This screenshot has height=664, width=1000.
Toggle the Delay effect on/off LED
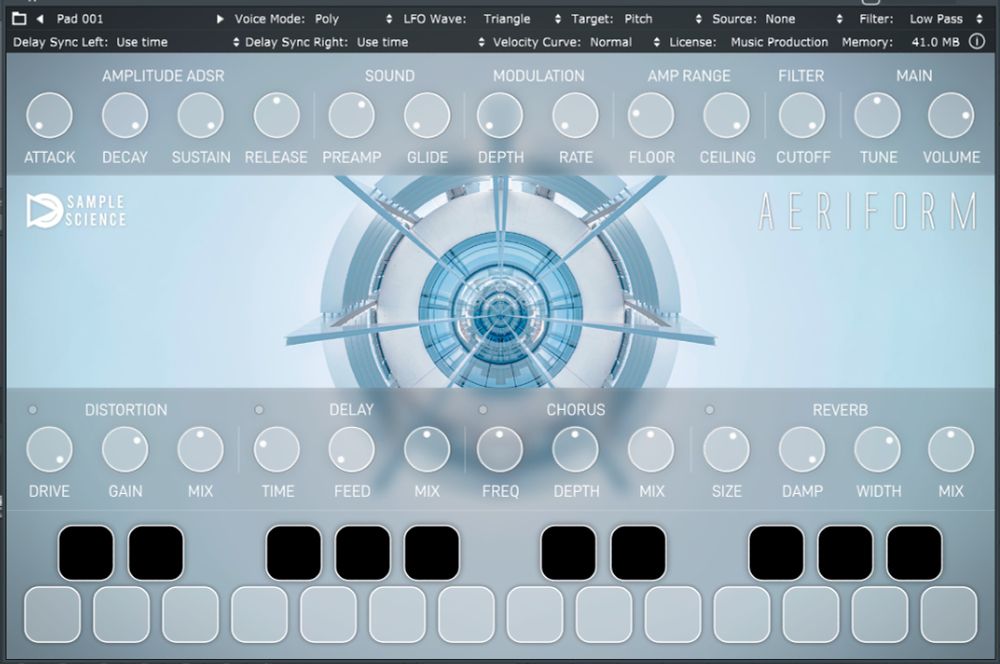(x=258, y=409)
